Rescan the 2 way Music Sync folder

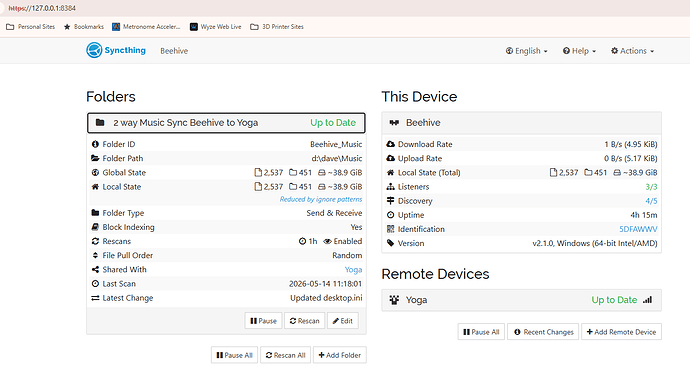click(305, 321)
